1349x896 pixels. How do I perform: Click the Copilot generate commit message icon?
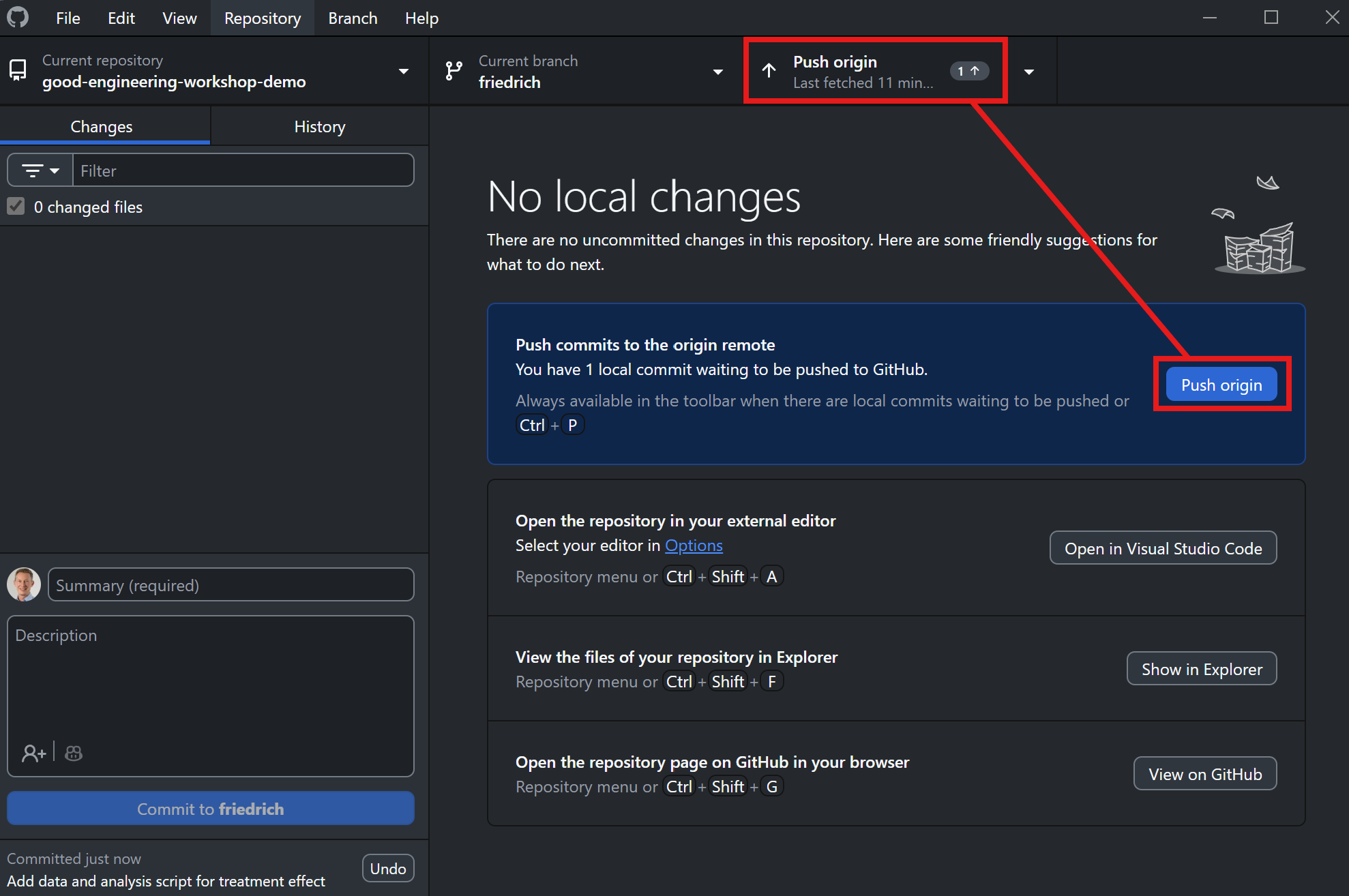pyautogui.click(x=74, y=753)
